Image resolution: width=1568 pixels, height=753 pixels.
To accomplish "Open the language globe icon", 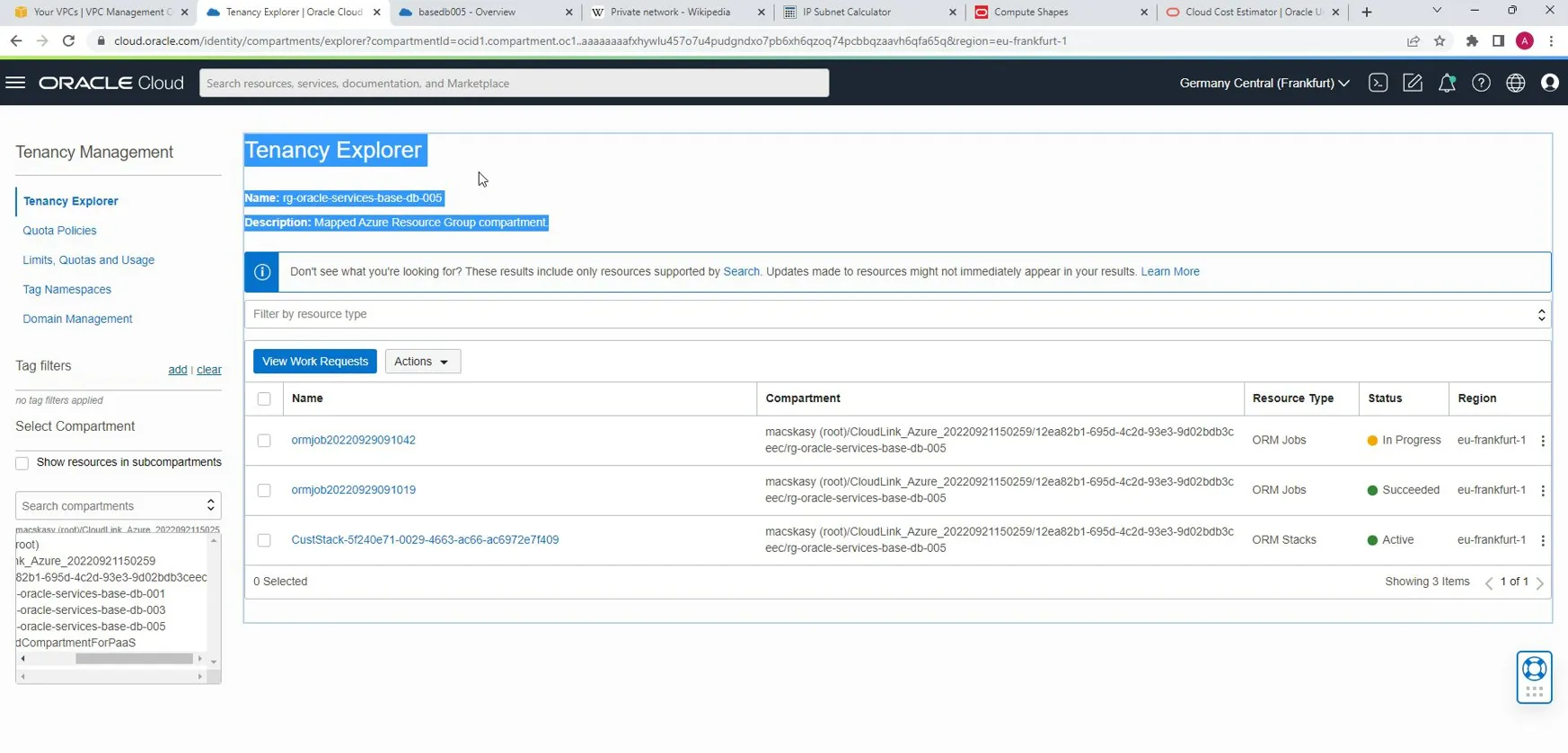I will tap(1515, 83).
